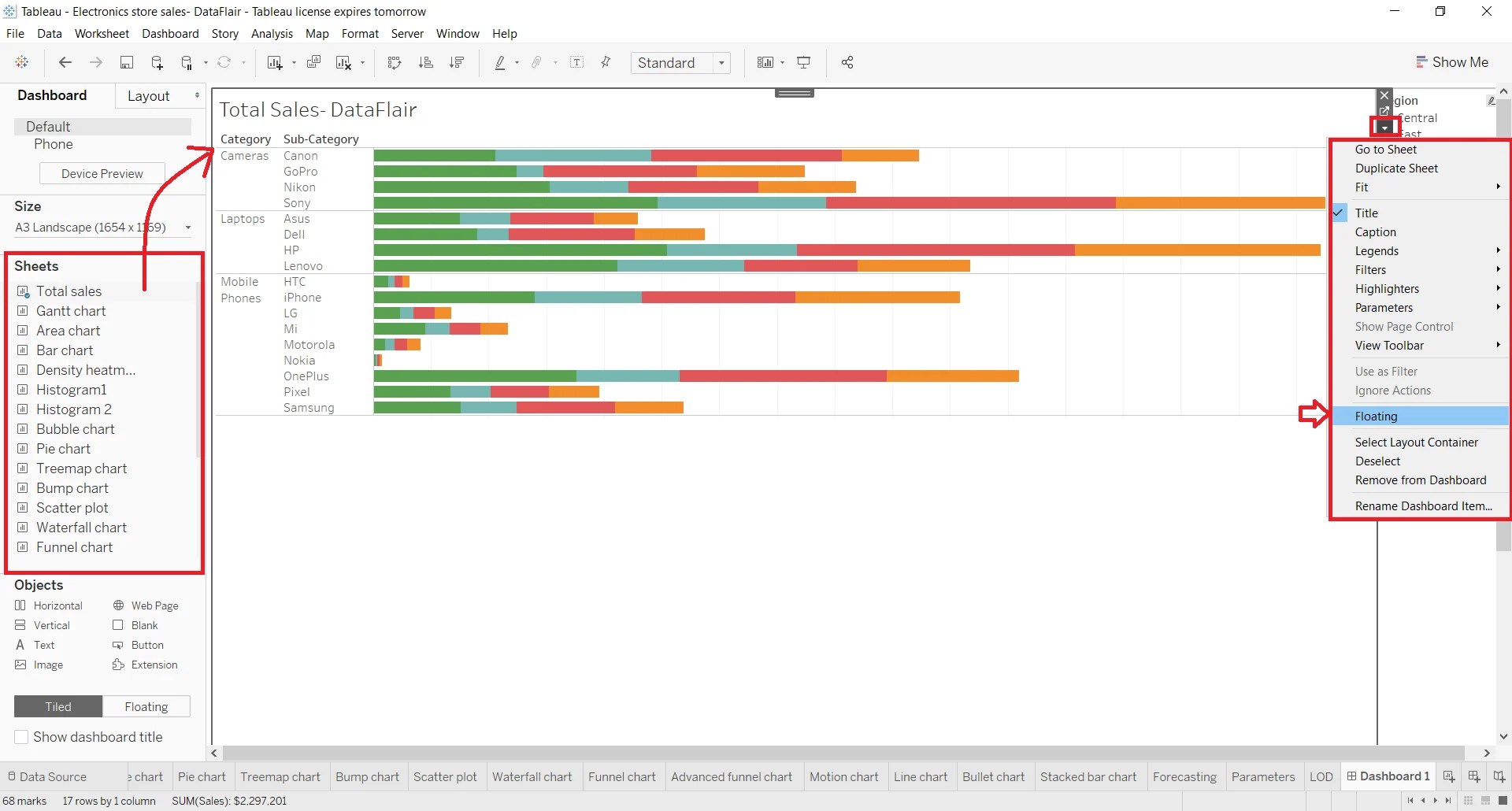Open the Standard fit dropdown

point(723,63)
